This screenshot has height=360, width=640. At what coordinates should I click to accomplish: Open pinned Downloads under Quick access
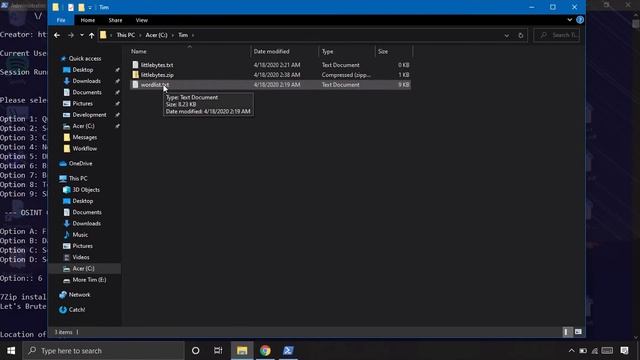[87, 81]
